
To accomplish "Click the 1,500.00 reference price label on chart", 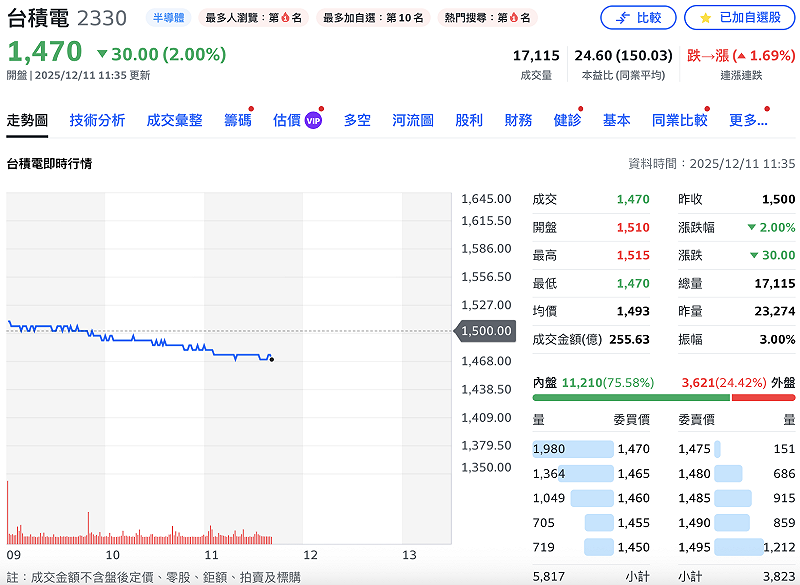I will (x=486, y=331).
